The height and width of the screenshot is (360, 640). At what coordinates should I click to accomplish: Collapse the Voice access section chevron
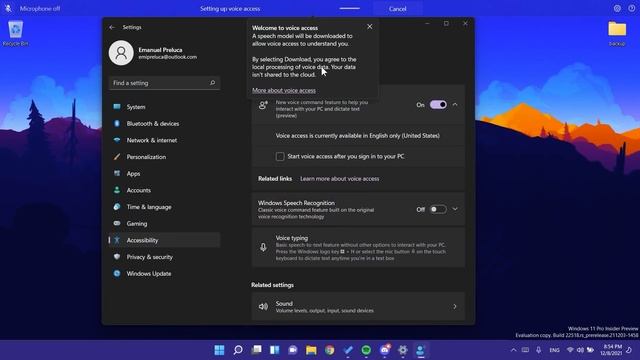(x=455, y=105)
